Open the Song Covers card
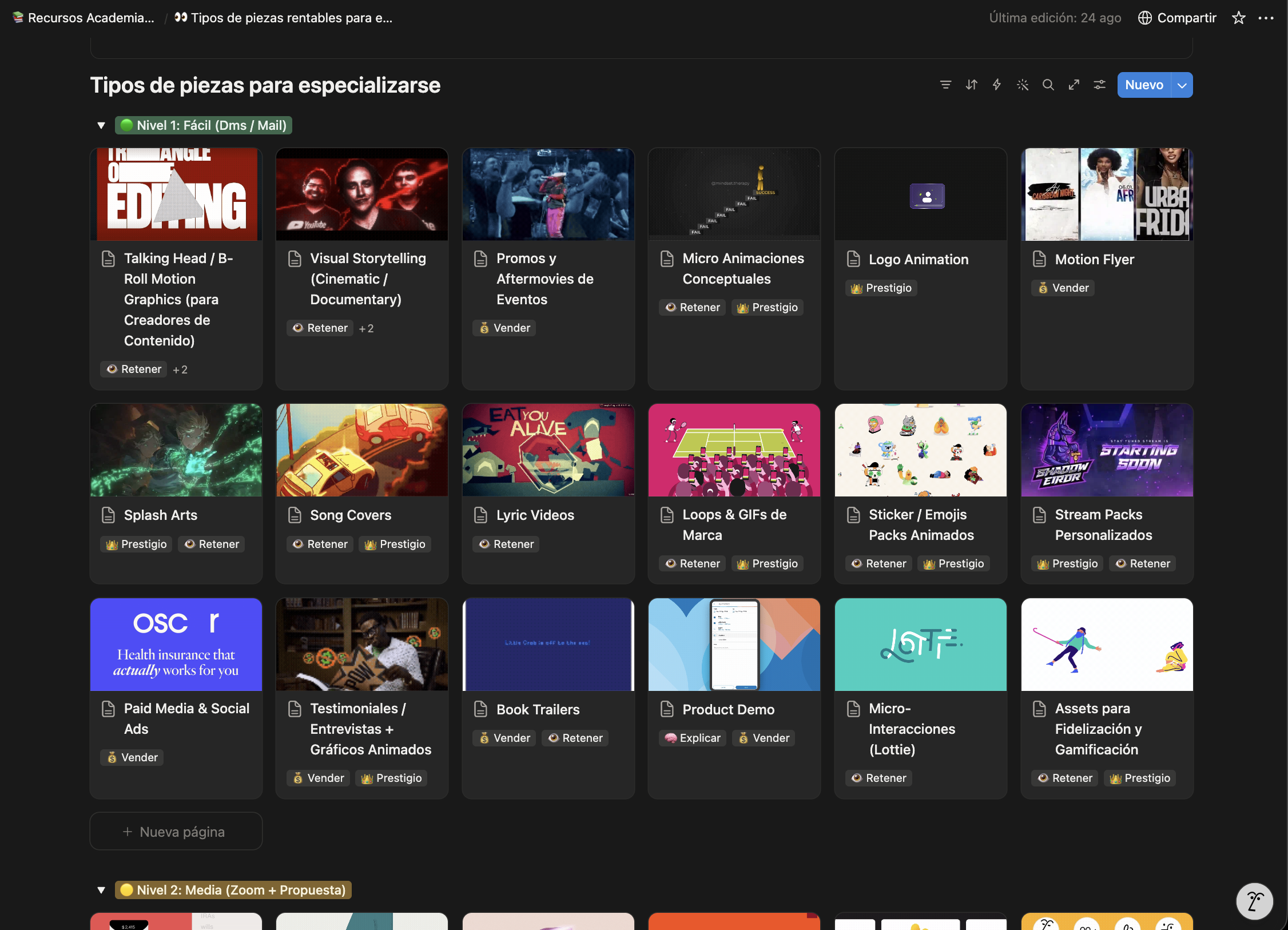Screen dimensions: 1288x930 [362, 493]
